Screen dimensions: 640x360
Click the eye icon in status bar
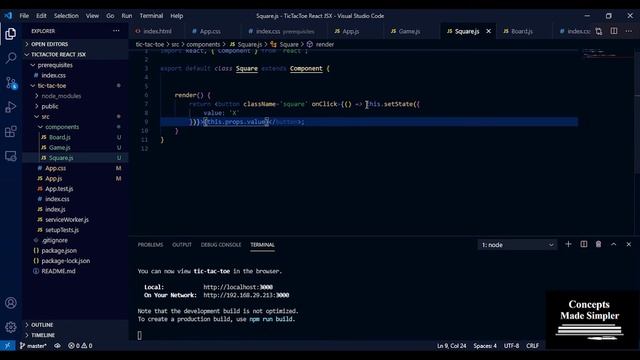[x=58, y=346]
